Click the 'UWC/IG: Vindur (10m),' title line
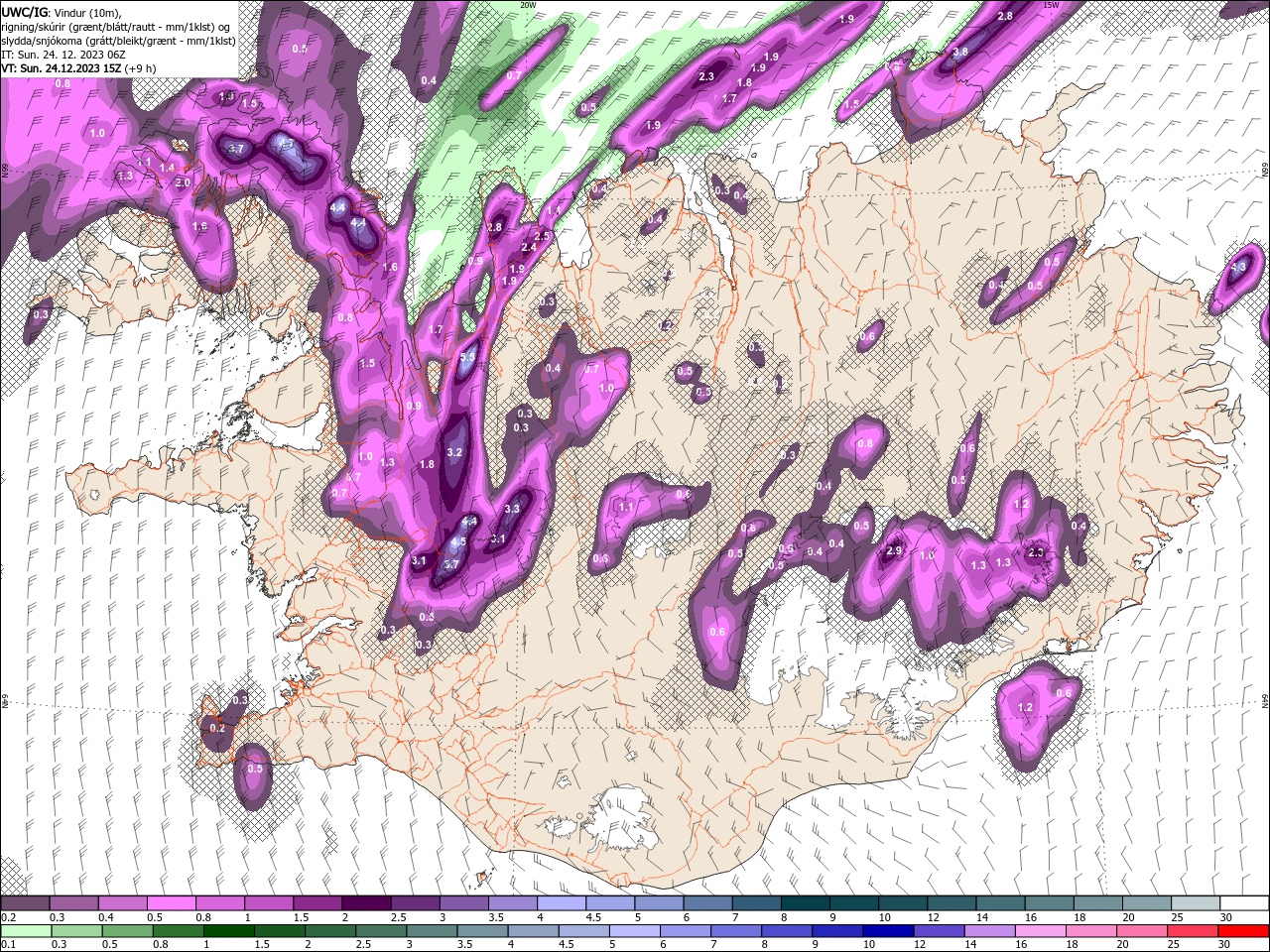1270x952 pixels. (x=62, y=12)
